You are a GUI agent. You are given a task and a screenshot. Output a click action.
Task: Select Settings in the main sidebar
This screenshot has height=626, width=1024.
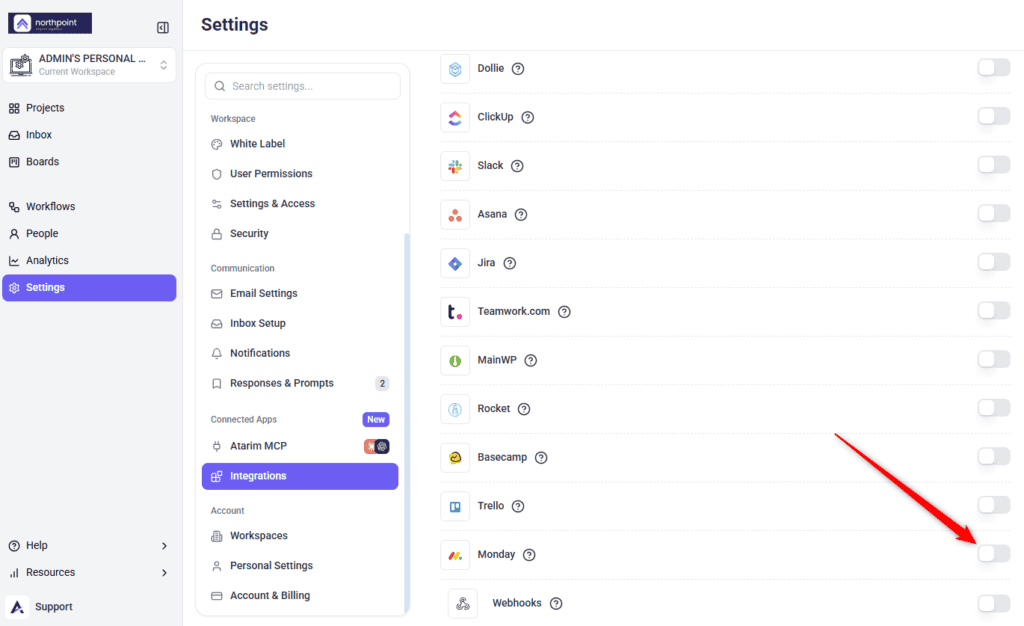pyautogui.click(x=89, y=287)
